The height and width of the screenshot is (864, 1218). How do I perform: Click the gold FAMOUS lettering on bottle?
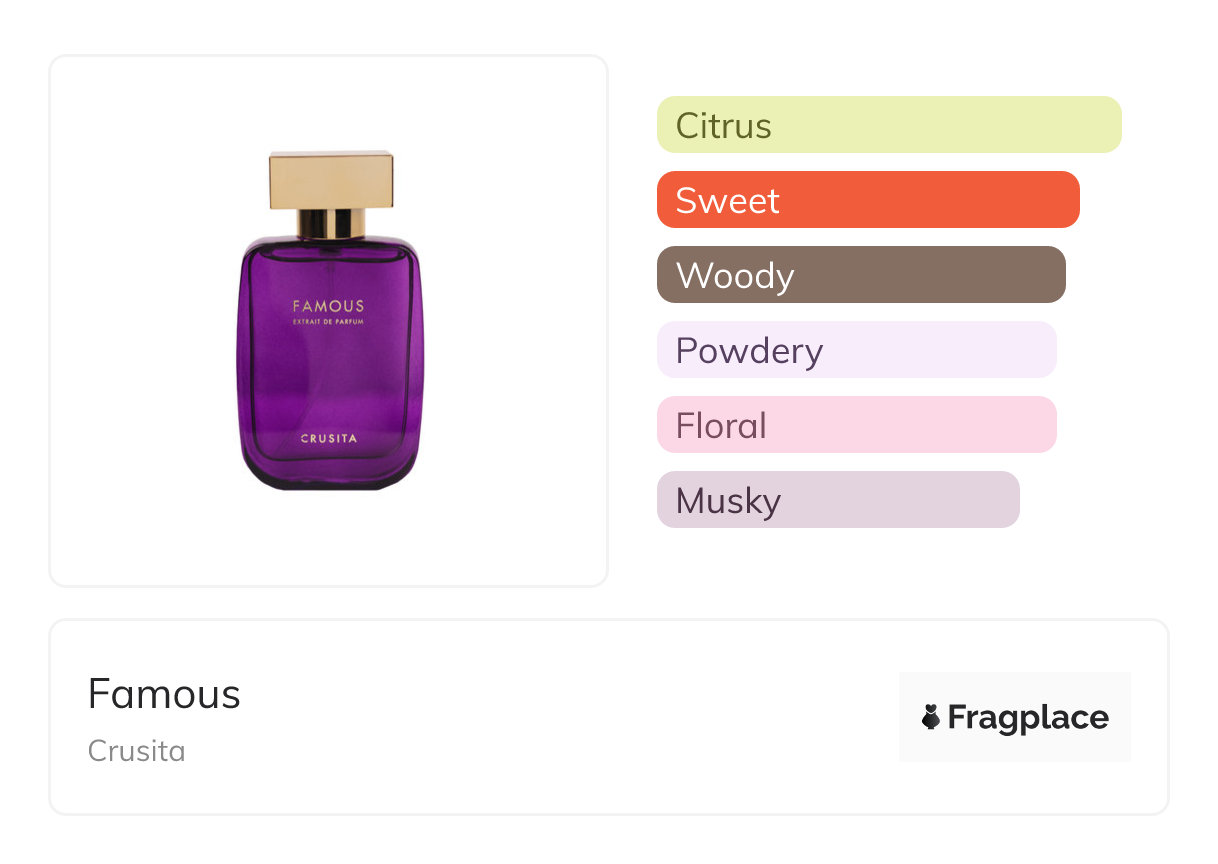[328, 306]
